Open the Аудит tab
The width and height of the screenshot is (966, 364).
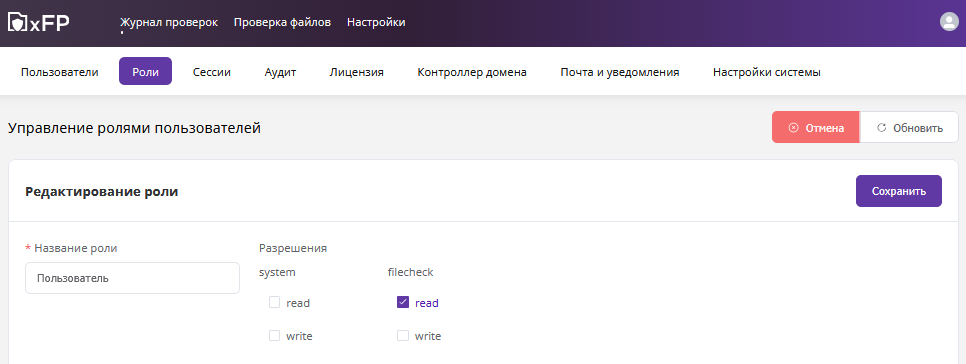(x=280, y=72)
